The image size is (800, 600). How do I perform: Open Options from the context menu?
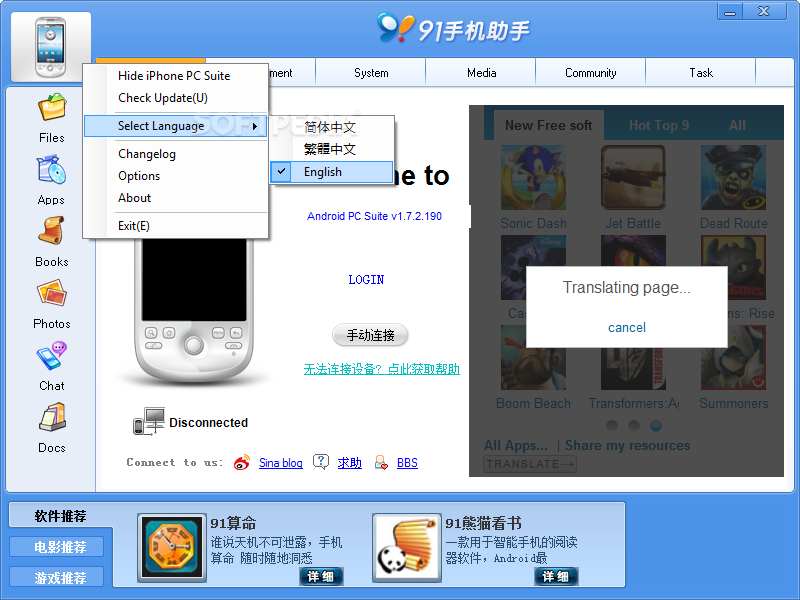click(x=176, y=176)
